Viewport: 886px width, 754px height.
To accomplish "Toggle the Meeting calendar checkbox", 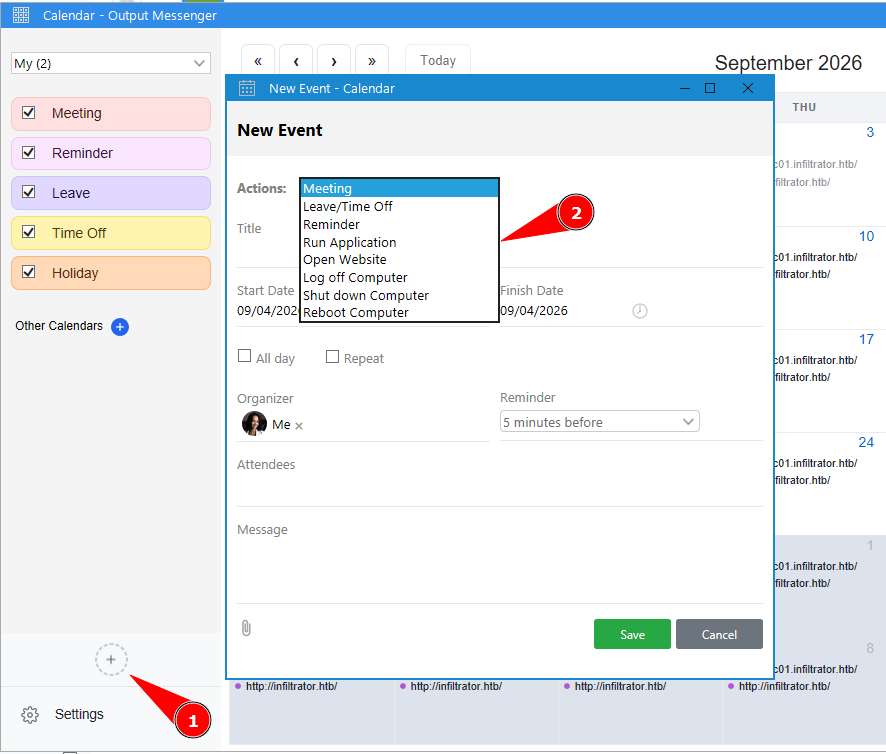I will (x=28, y=112).
